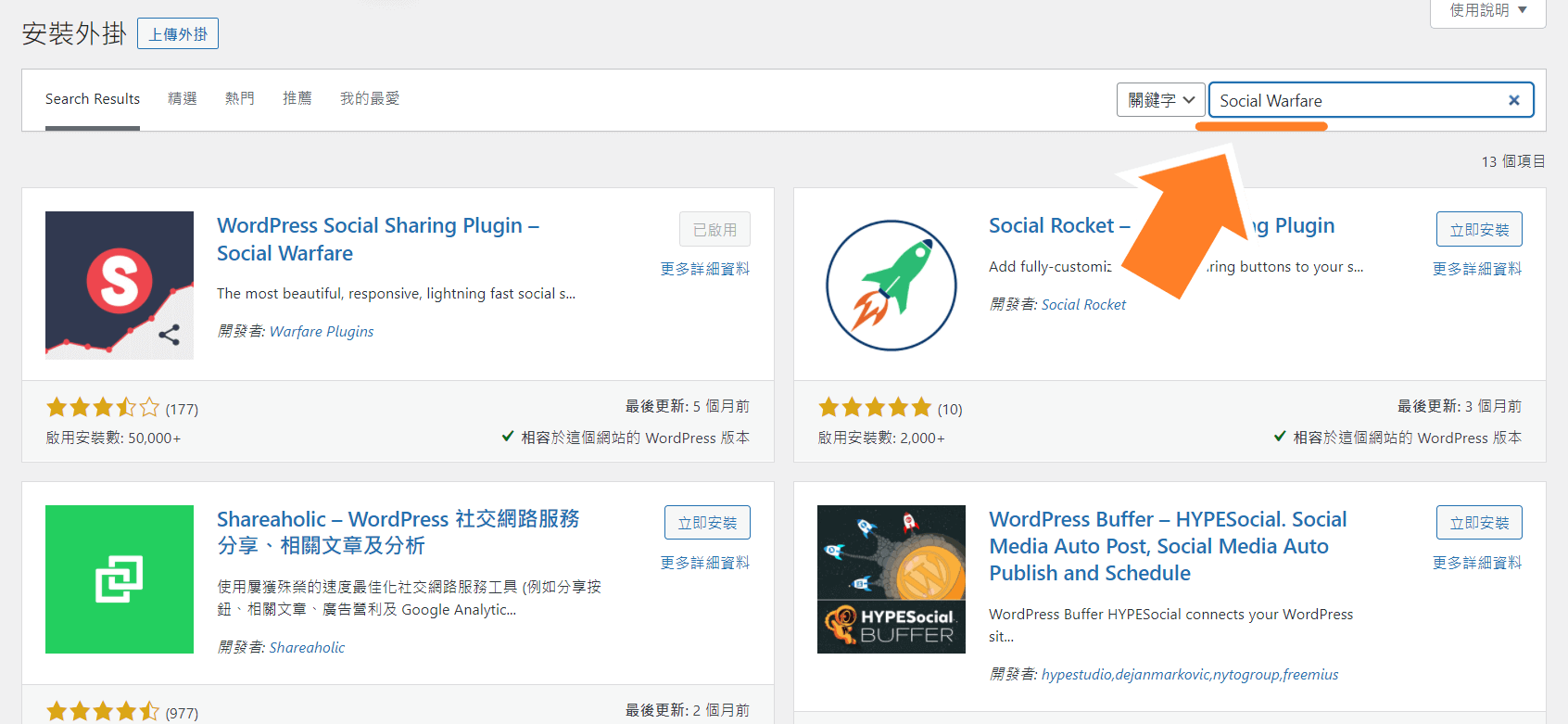Click the Social Warfare search input field
The height and width of the screenshot is (724, 1568).
1359,100
